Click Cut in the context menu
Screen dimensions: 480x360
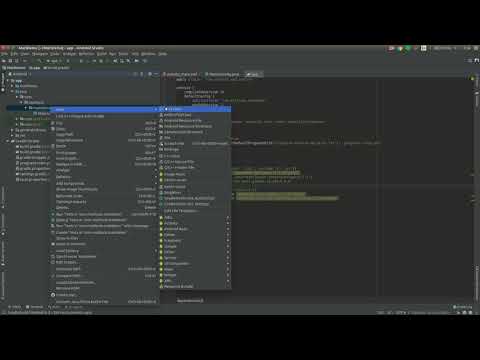click(104, 123)
